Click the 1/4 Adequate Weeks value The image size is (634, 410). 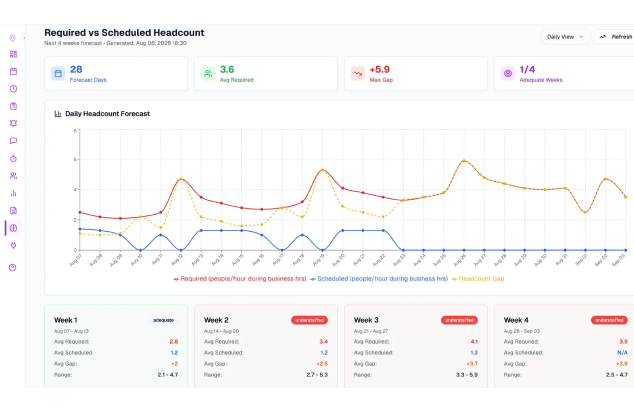pyautogui.click(x=527, y=70)
